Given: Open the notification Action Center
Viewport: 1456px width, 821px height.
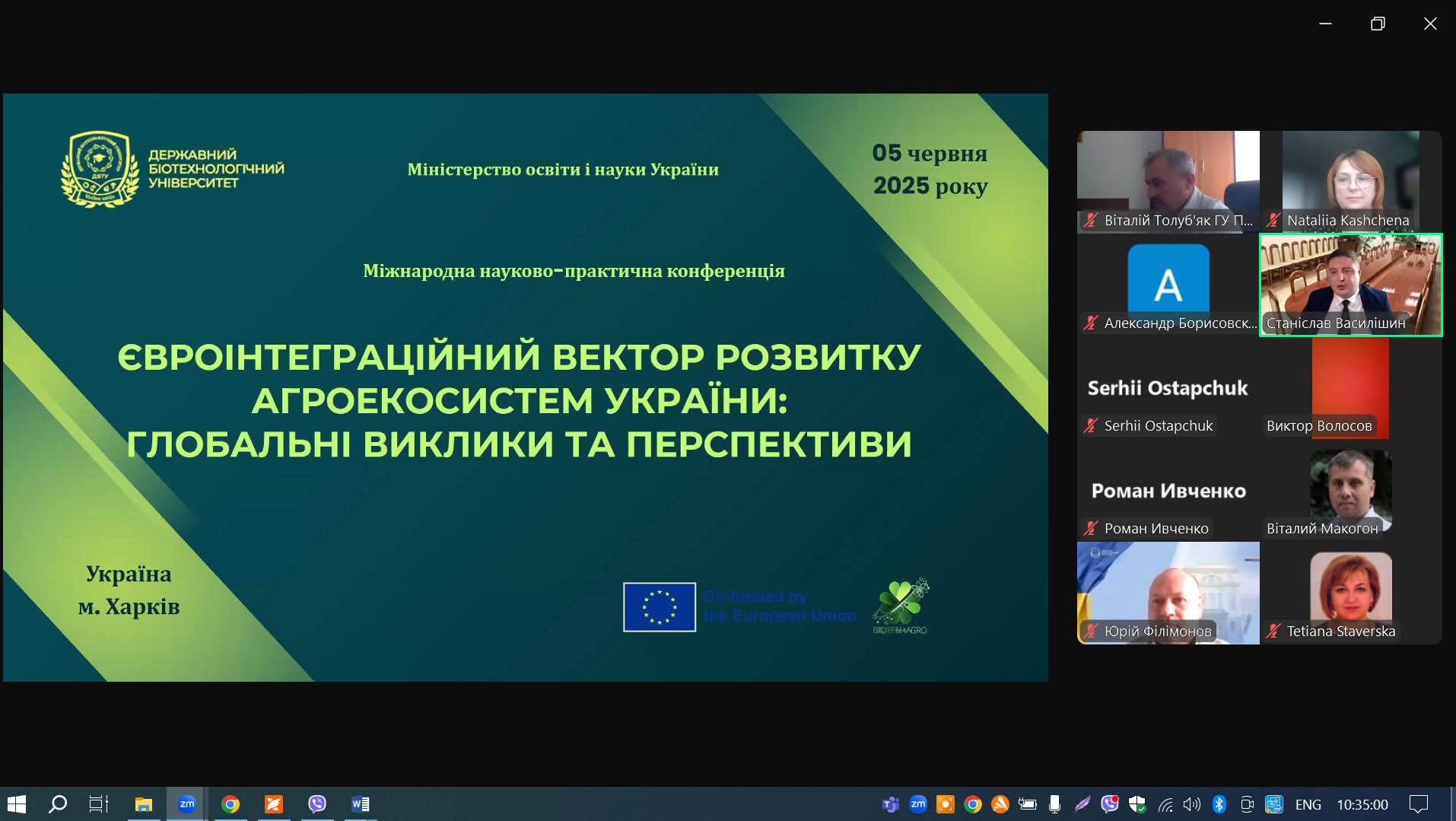Looking at the screenshot, I should (1419, 804).
